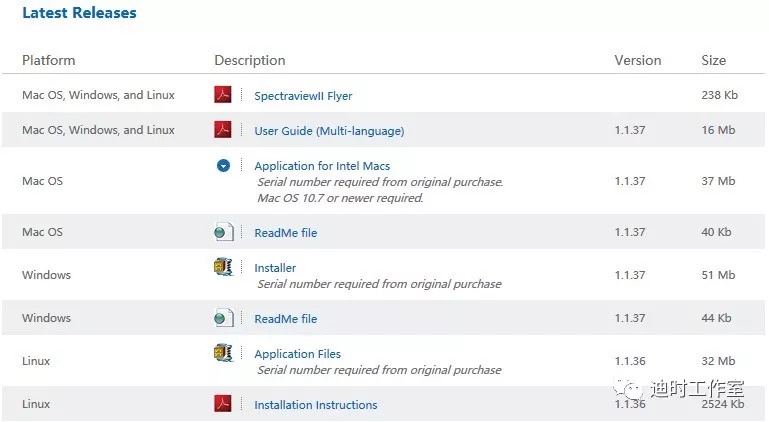Click the Mac OS ReadMe file document icon
Image resolution: width=769 pixels, height=422 pixels.
[223, 233]
